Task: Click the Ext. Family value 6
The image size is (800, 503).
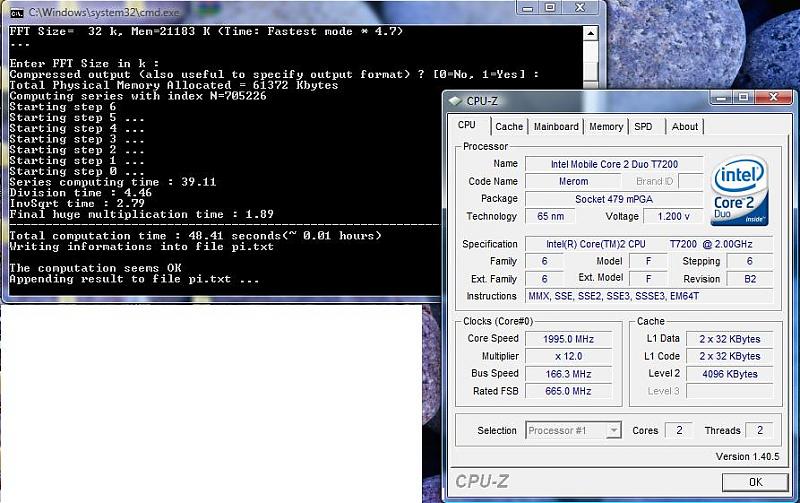Action: (x=544, y=279)
